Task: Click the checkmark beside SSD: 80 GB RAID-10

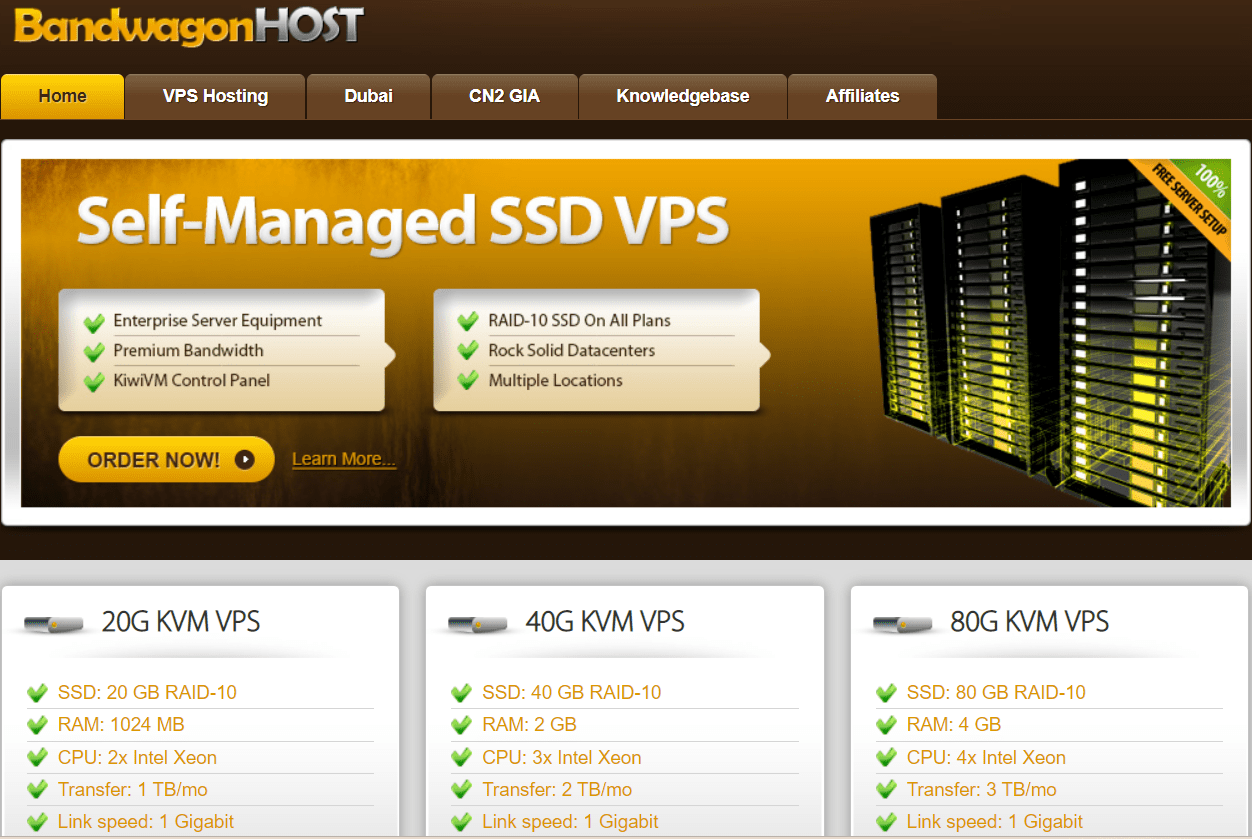Action: [887, 693]
